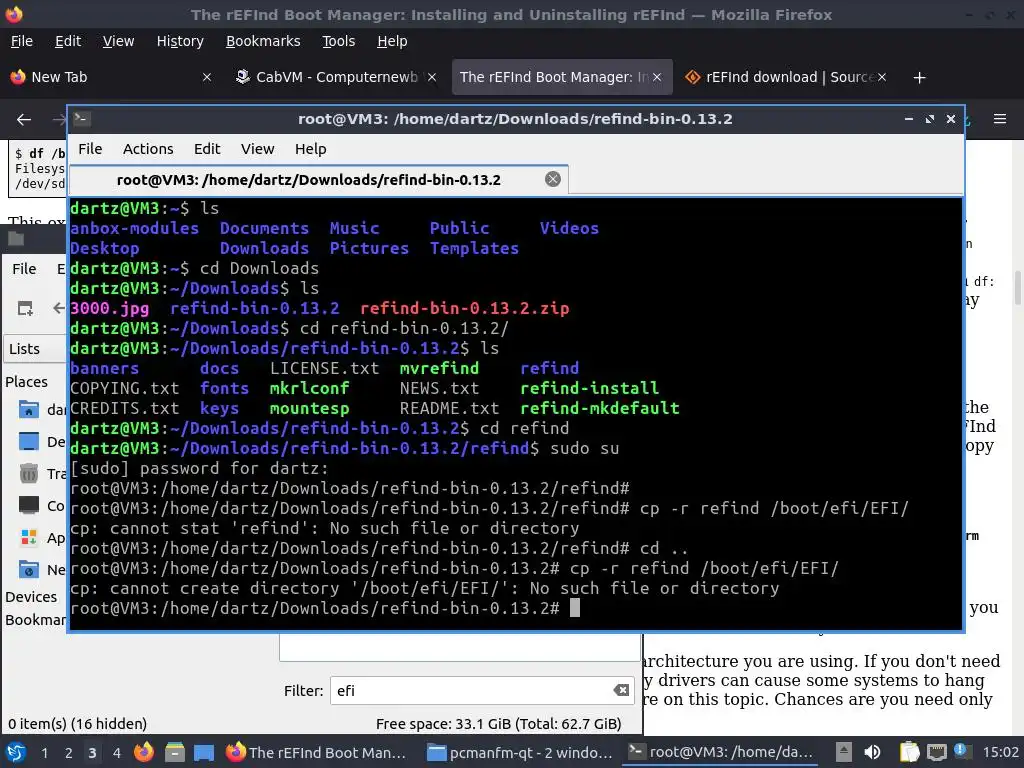Open Firefox History menu

[x=180, y=41]
